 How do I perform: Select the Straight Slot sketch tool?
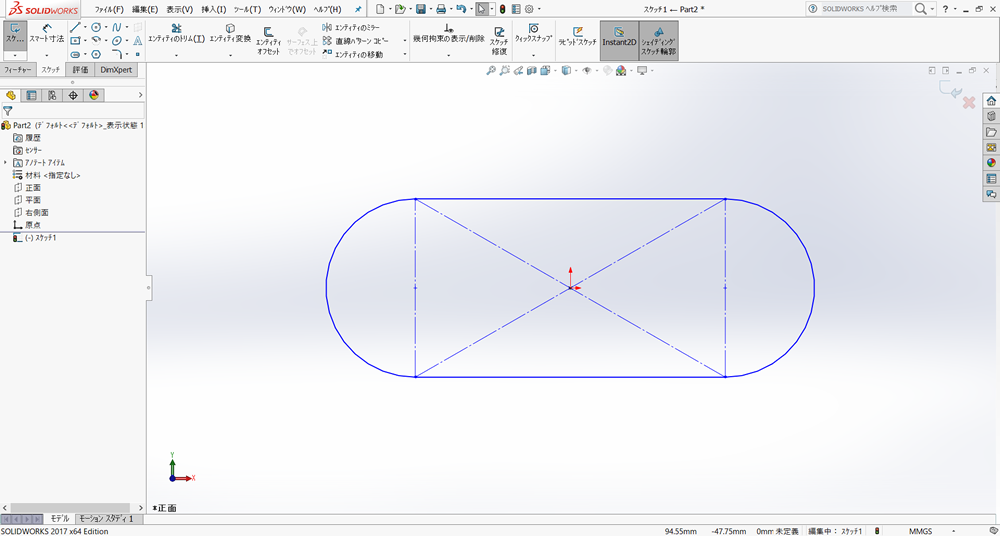tap(75, 55)
